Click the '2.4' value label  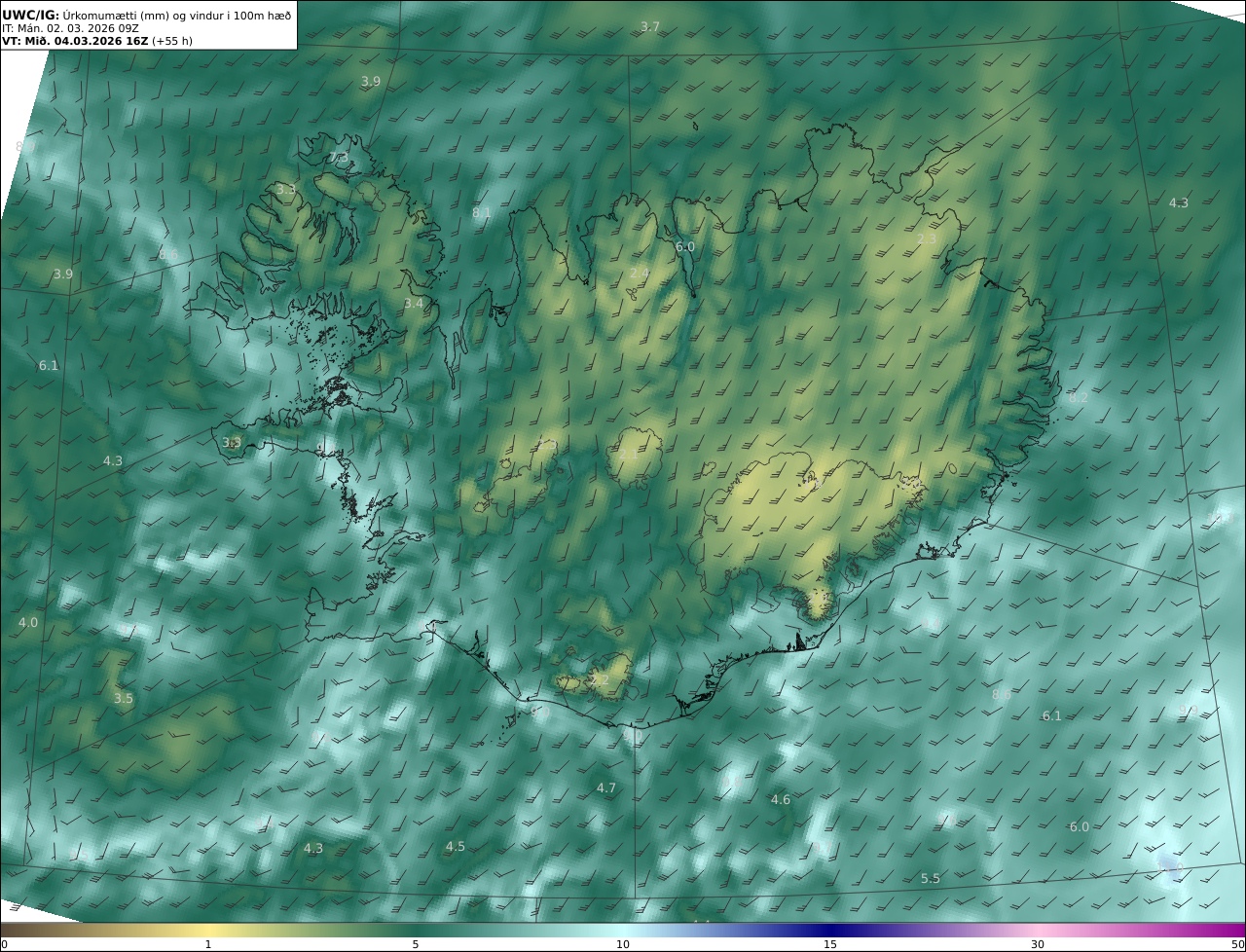[639, 273]
